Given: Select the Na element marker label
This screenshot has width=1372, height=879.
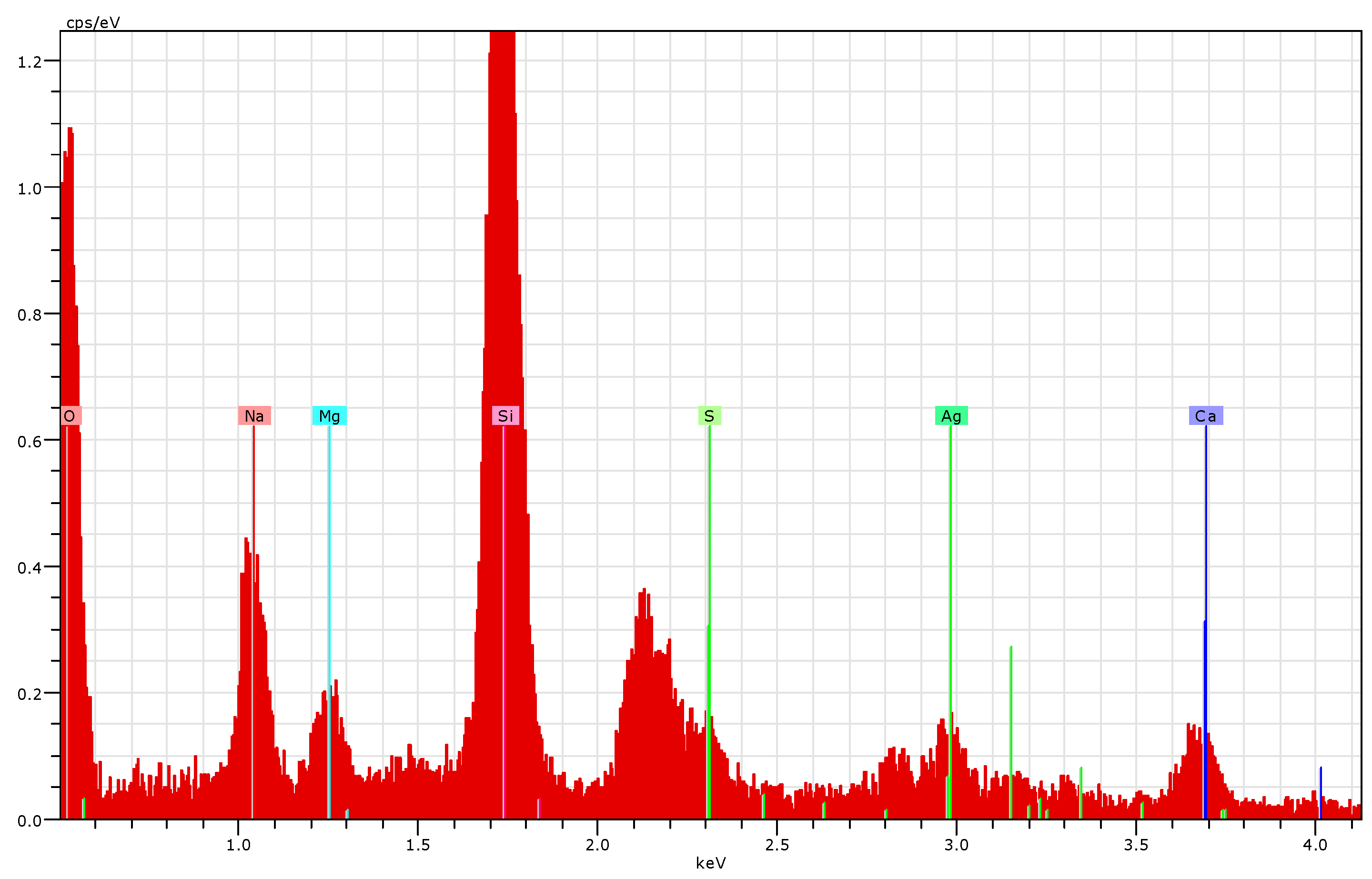Looking at the screenshot, I should (254, 416).
